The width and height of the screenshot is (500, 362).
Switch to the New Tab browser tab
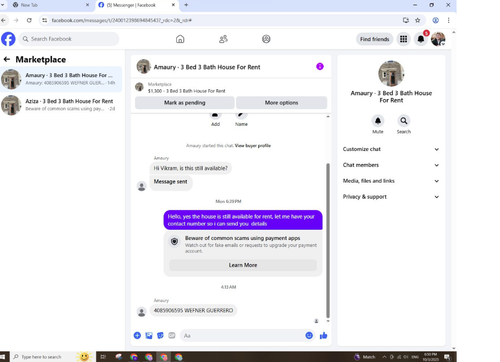pyautogui.click(x=51, y=5)
